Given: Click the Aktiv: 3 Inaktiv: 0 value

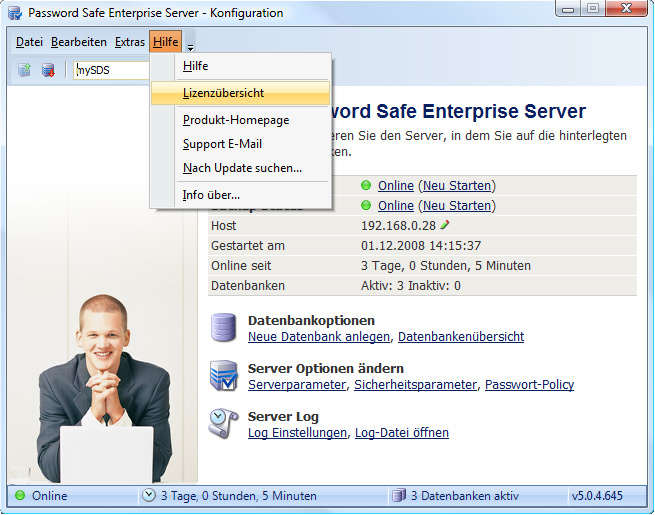Looking at the screenshot, I should (x=411, y=286).
